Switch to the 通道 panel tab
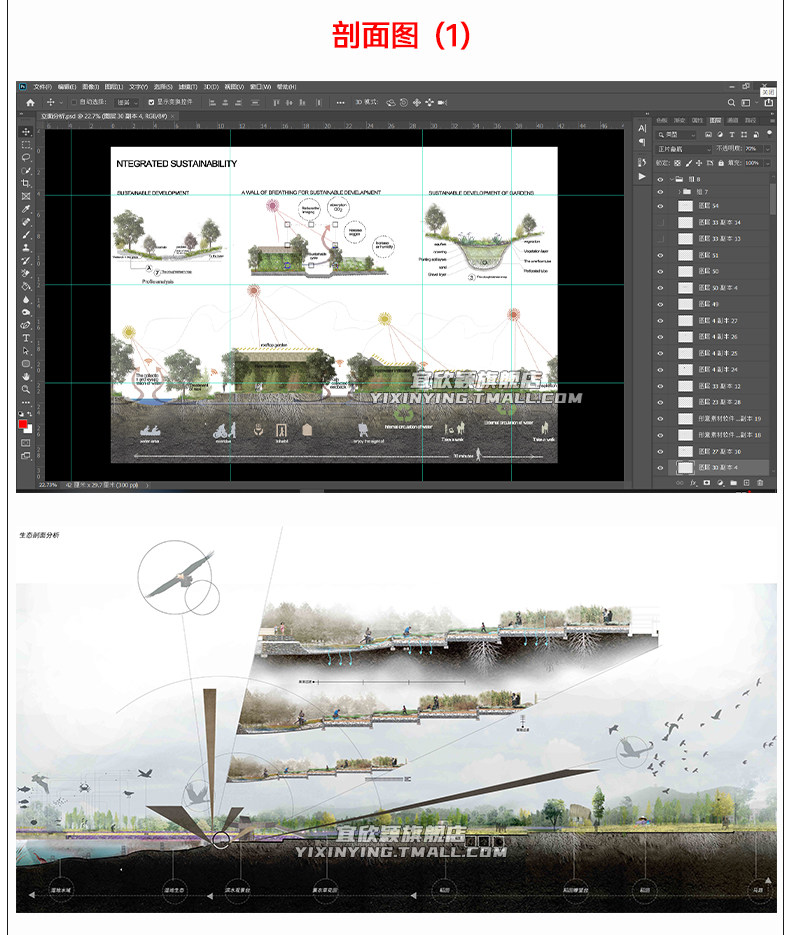790x935 pixels. pyautogui.click(x=733, y=120)
